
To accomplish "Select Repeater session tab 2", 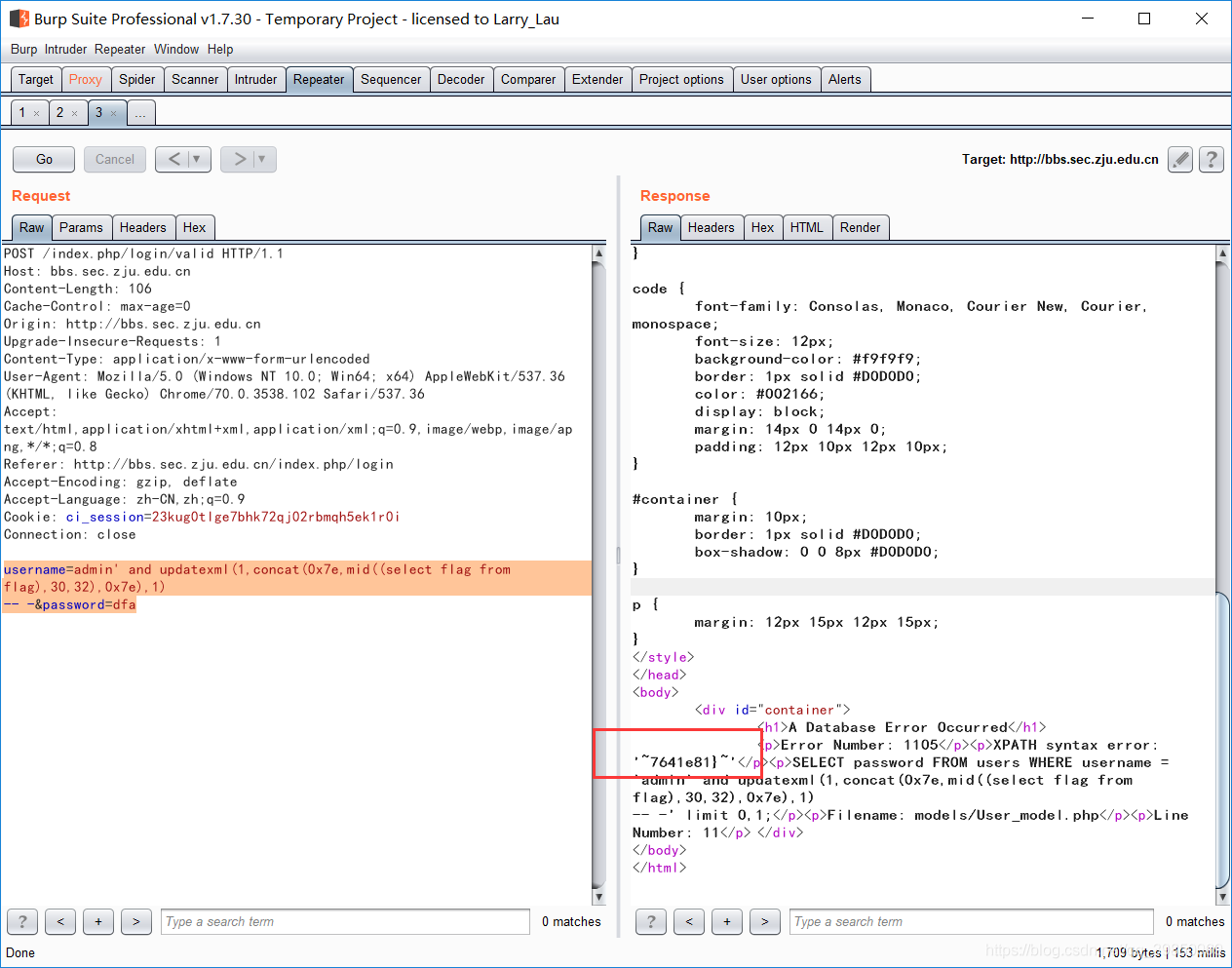I will [59, 113].
